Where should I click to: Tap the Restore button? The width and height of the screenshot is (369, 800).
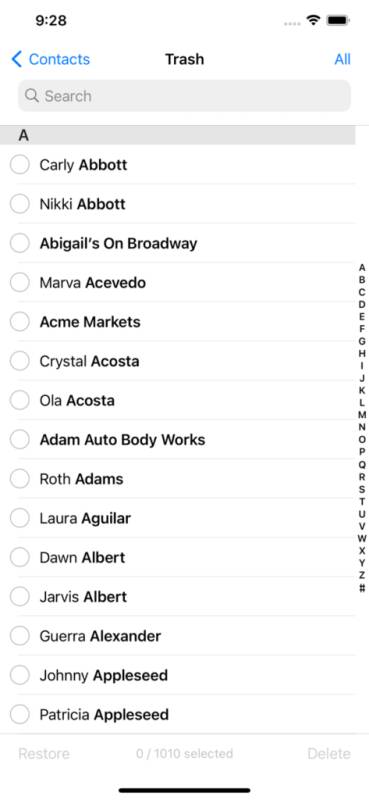(44, 754)
